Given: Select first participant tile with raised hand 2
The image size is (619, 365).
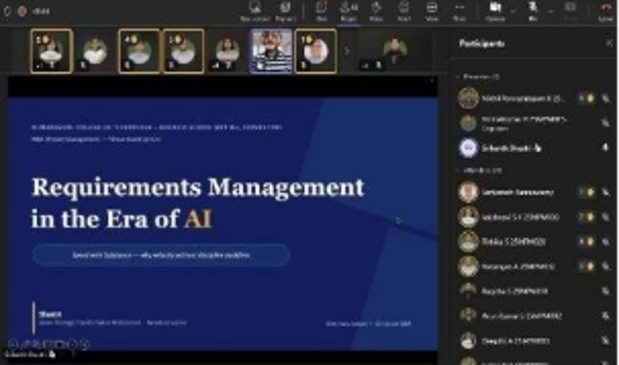Looking at the screenshot, I should [x=52, y=51].
